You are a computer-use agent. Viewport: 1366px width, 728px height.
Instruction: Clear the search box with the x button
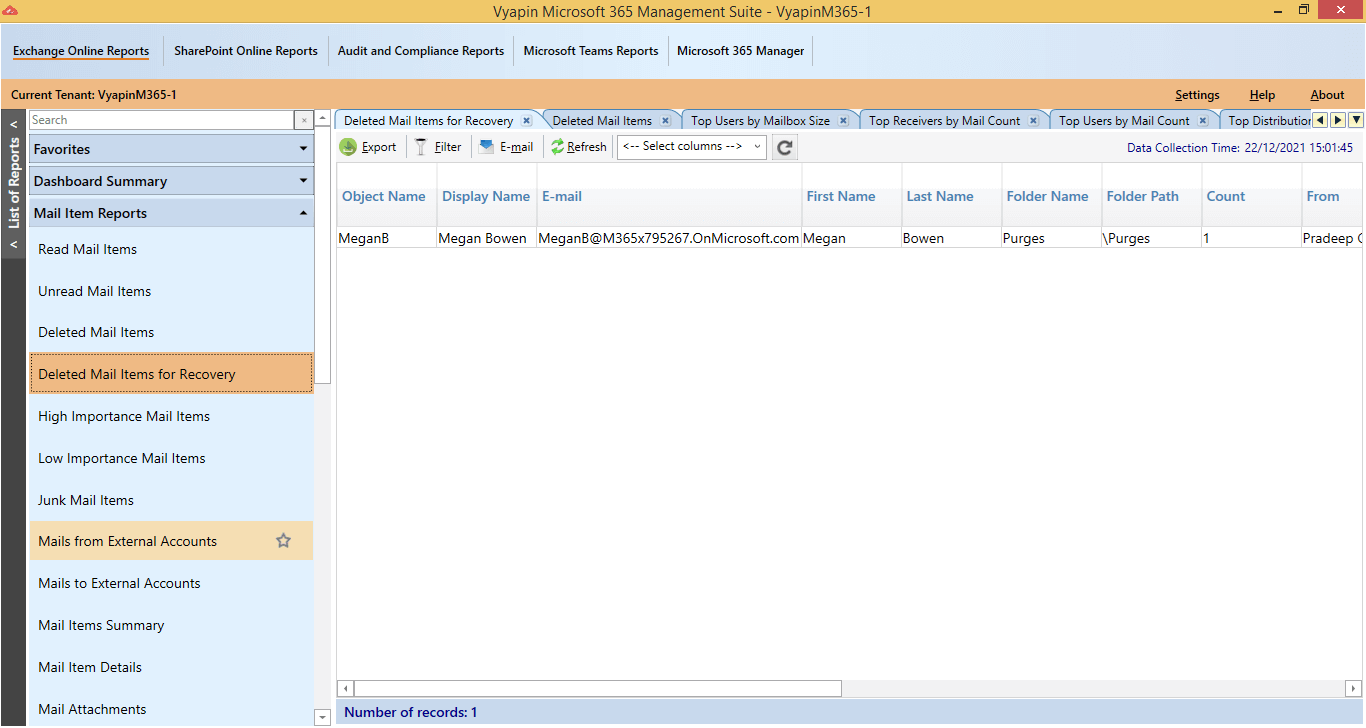tap(304, 120)
